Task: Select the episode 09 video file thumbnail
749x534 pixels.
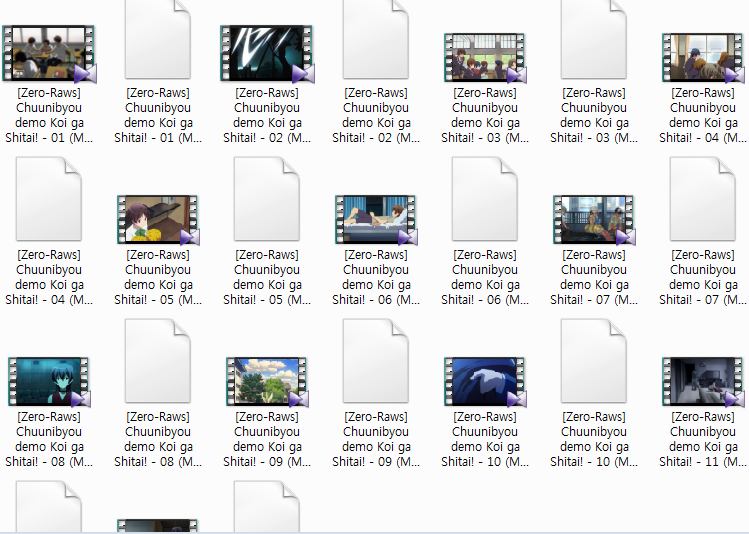Action: coord(267,381)
